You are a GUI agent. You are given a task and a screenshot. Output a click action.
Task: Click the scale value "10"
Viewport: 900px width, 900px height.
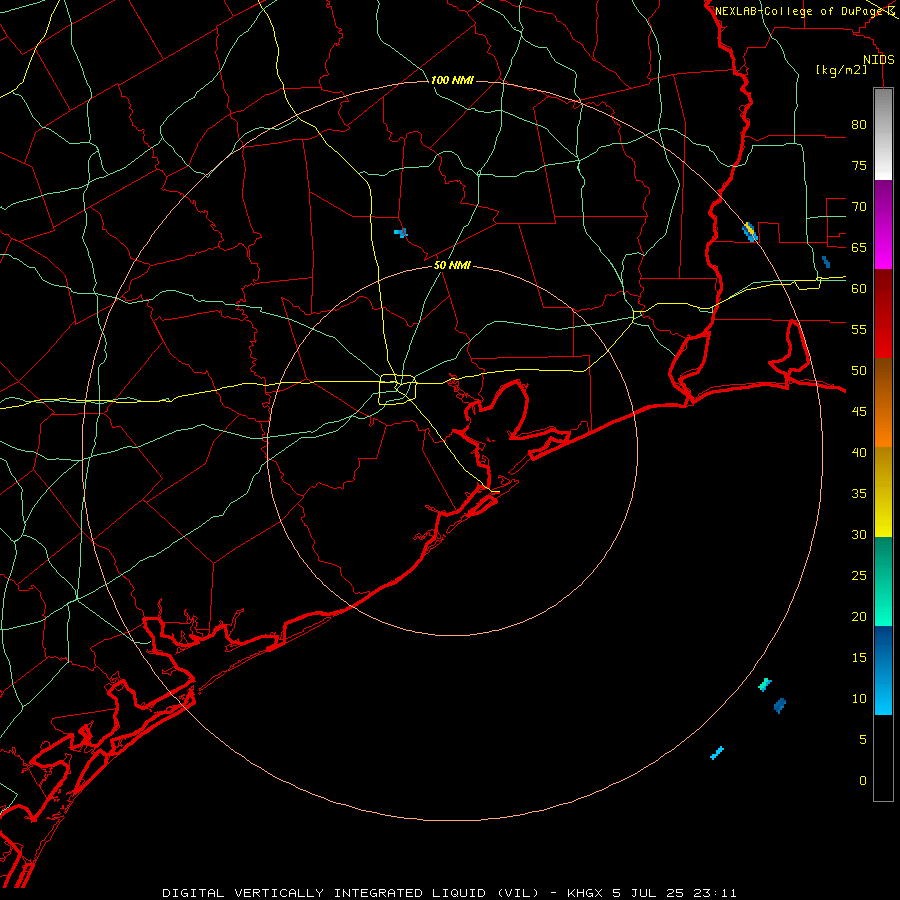(x=859, y=699)
